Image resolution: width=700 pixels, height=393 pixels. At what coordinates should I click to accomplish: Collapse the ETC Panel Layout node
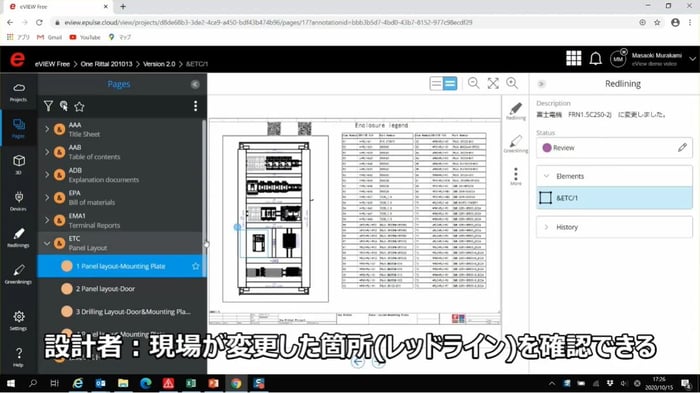pyautogui.click(x=47, y=243)
